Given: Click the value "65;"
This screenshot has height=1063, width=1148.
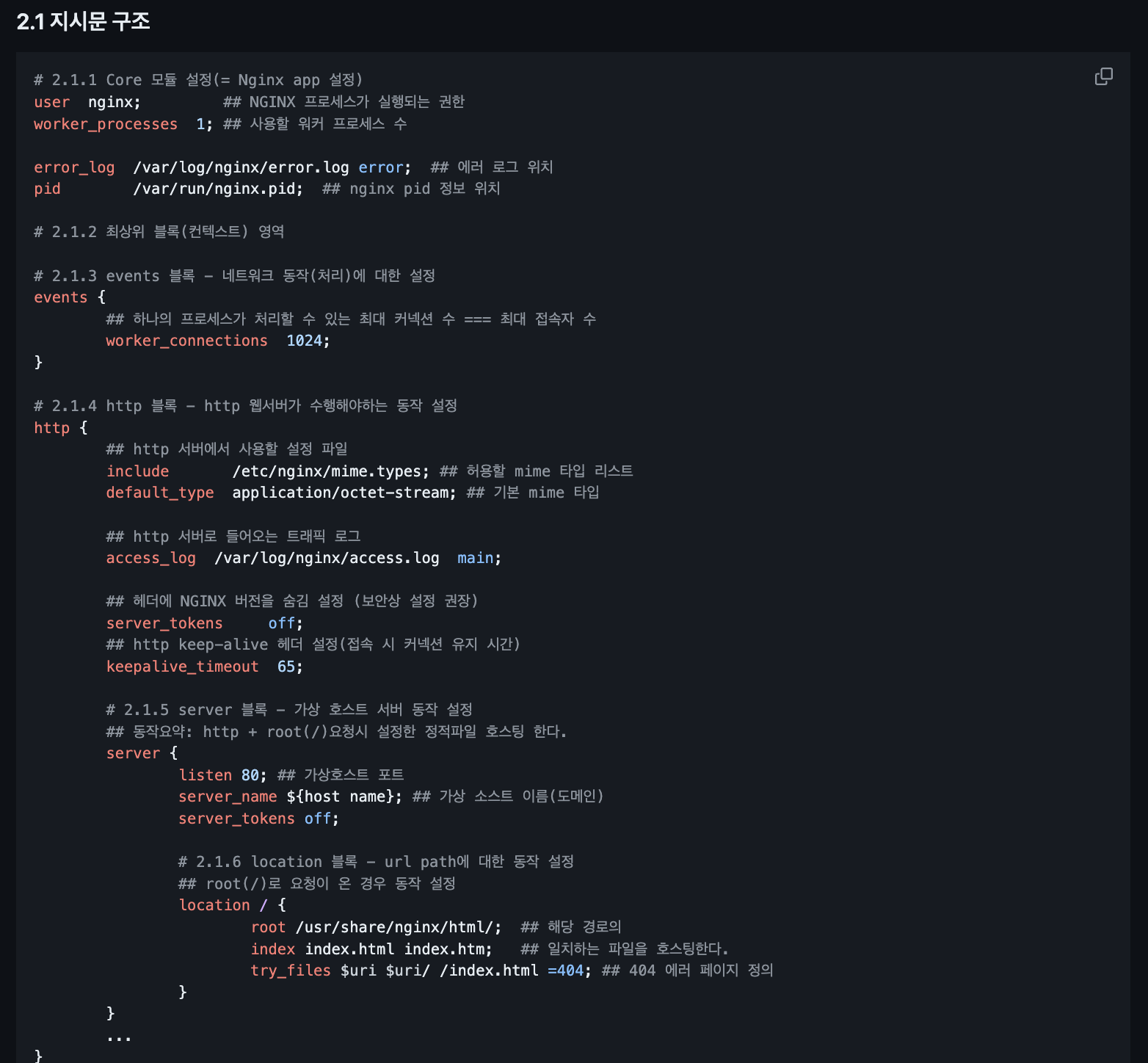Looking at the screenshot, I should click(290, 667).
